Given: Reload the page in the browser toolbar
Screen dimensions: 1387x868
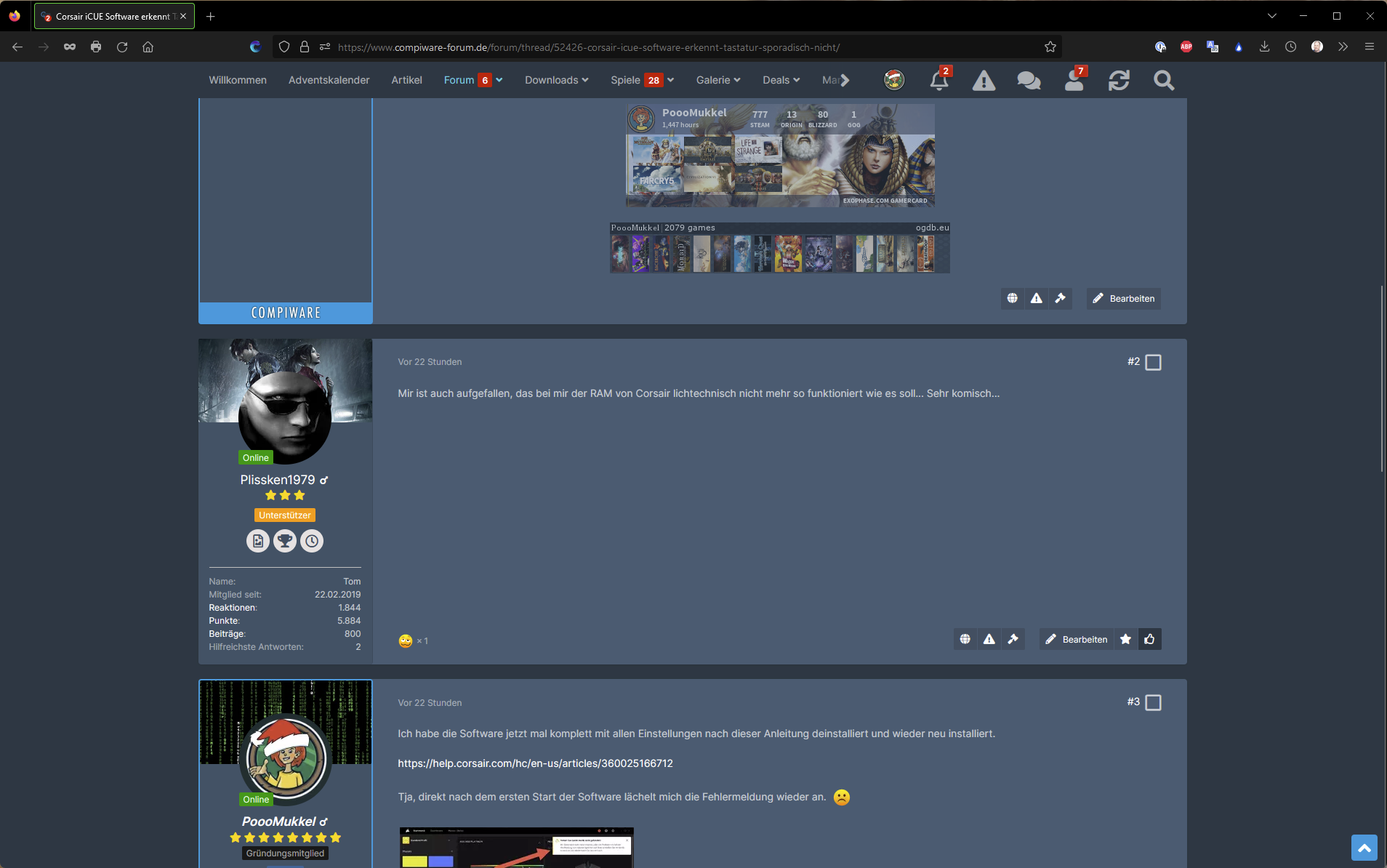Looking at the screenshot, I should click(122, 47).
